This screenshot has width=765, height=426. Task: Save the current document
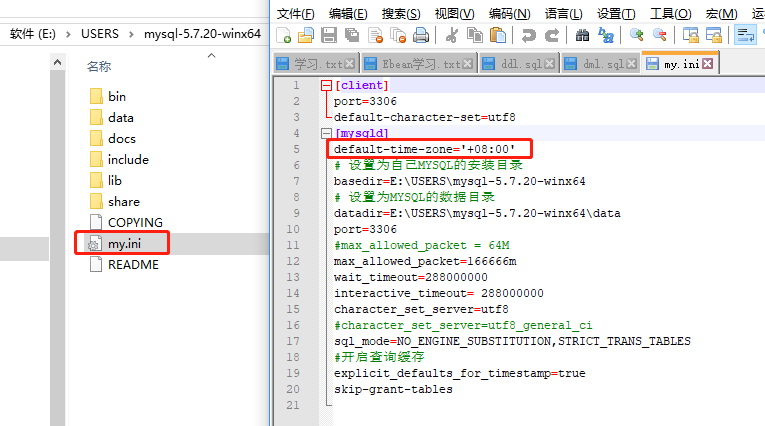point(329,35)
